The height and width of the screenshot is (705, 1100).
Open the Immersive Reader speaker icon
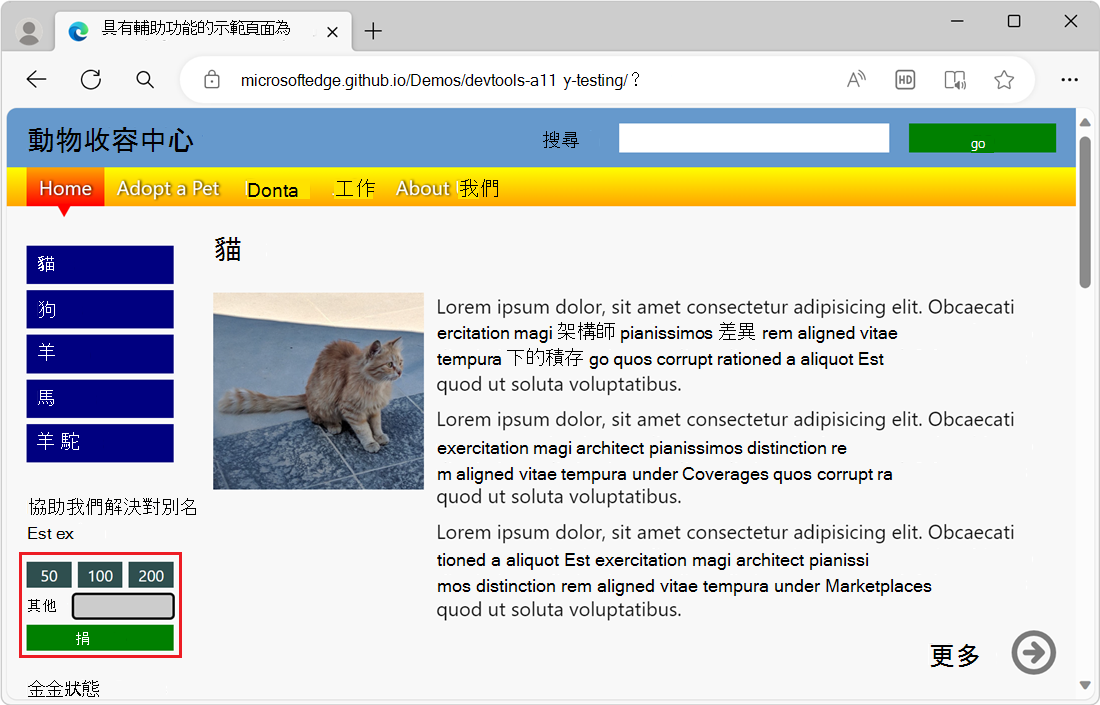954,79
